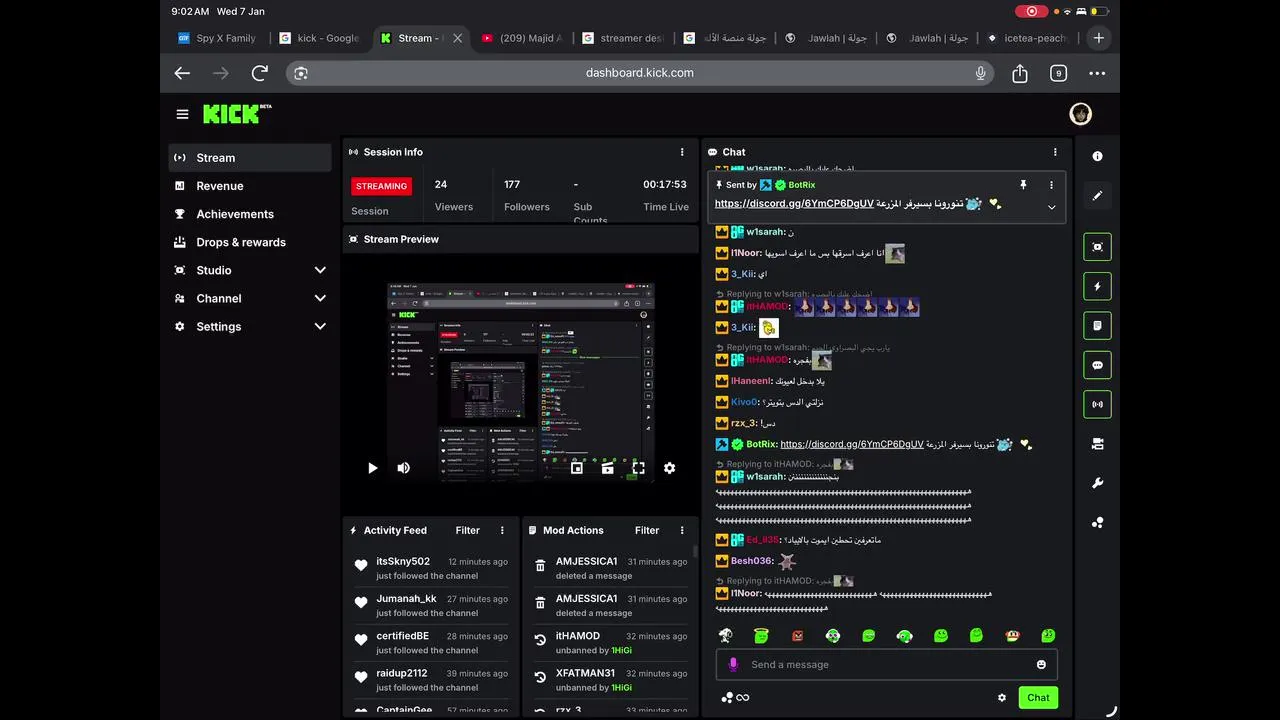The height and width of the screenshot is (720, 1280).
Task: Click the edit pencil in right toolbar
Action: pyautogui.click(x=1097, y=196)
